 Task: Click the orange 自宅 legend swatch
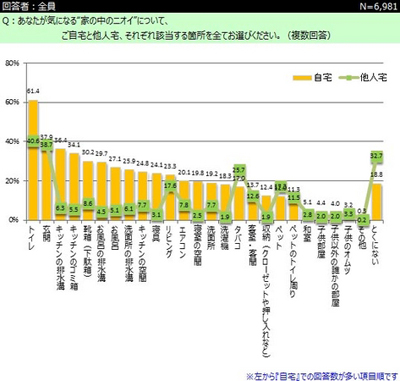click(302, 78)
